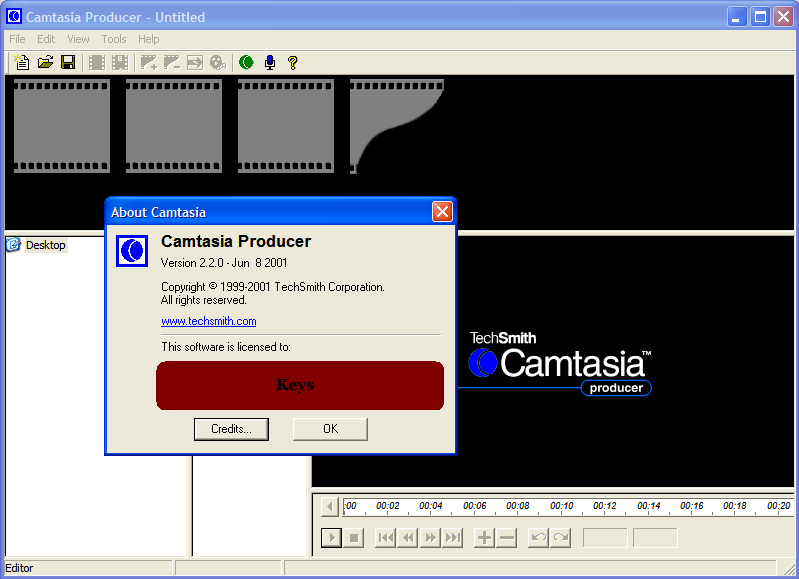The image size is (799, 579).
Task: Click the Credits... button
Action: coord(231,429)
